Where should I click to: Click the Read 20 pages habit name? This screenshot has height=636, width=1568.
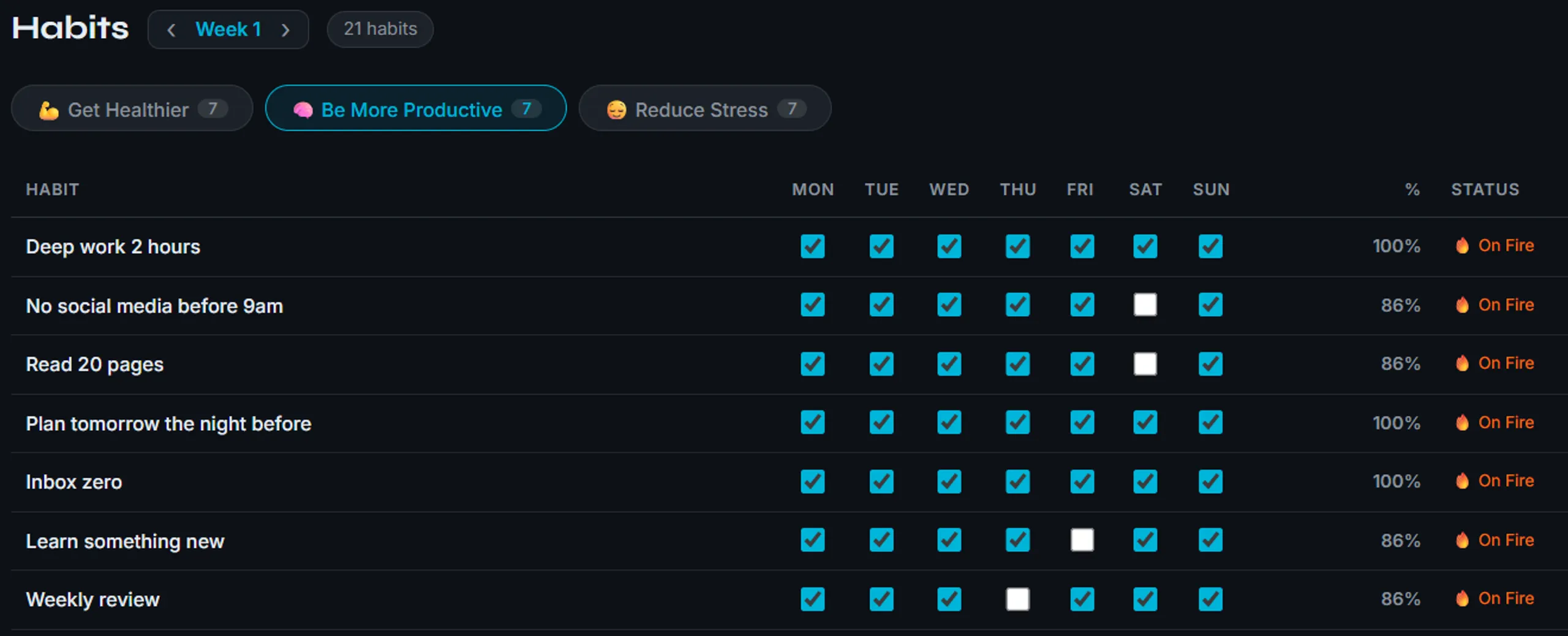[x=95, y=365]
